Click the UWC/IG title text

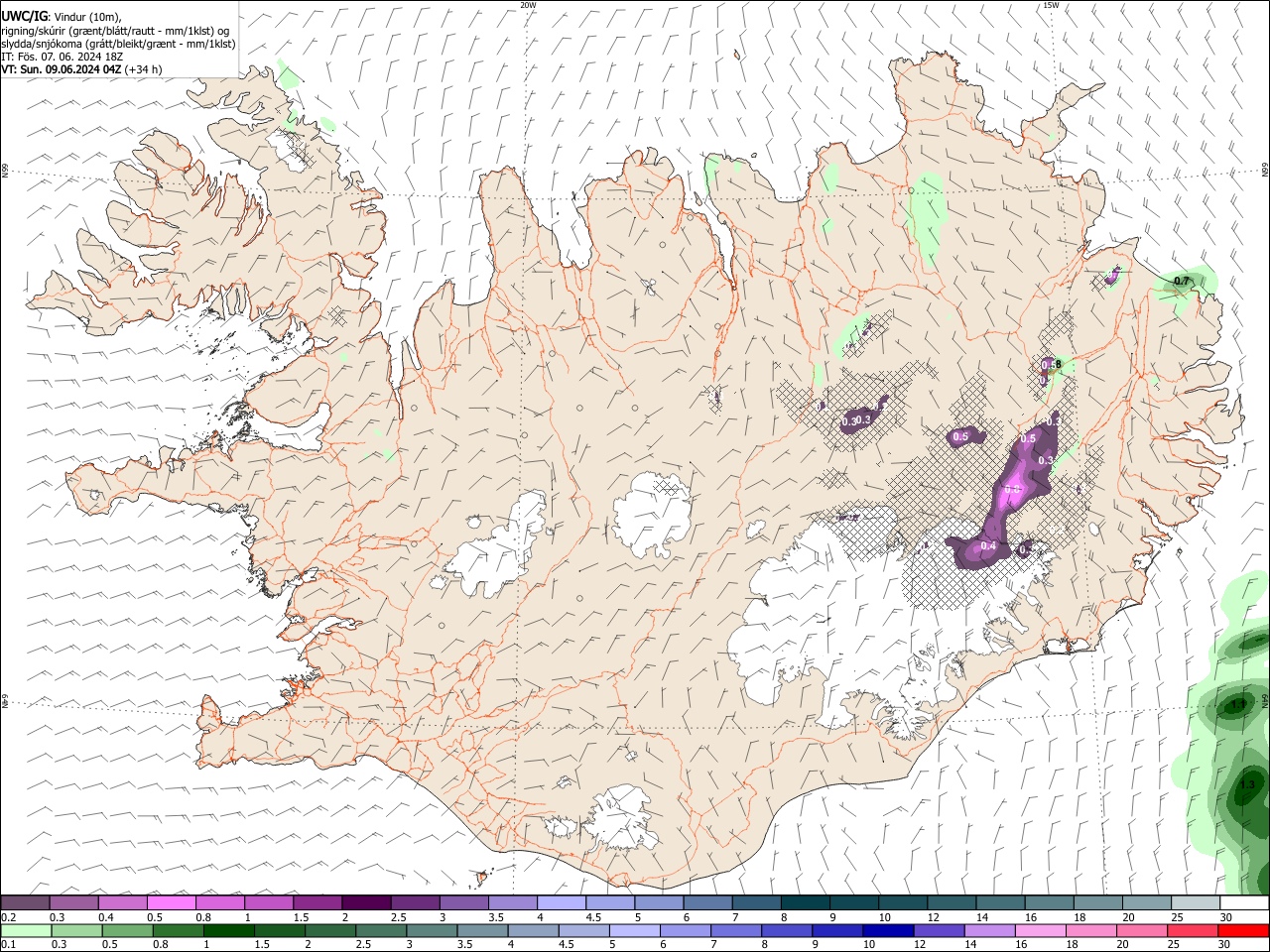(24, 17)
